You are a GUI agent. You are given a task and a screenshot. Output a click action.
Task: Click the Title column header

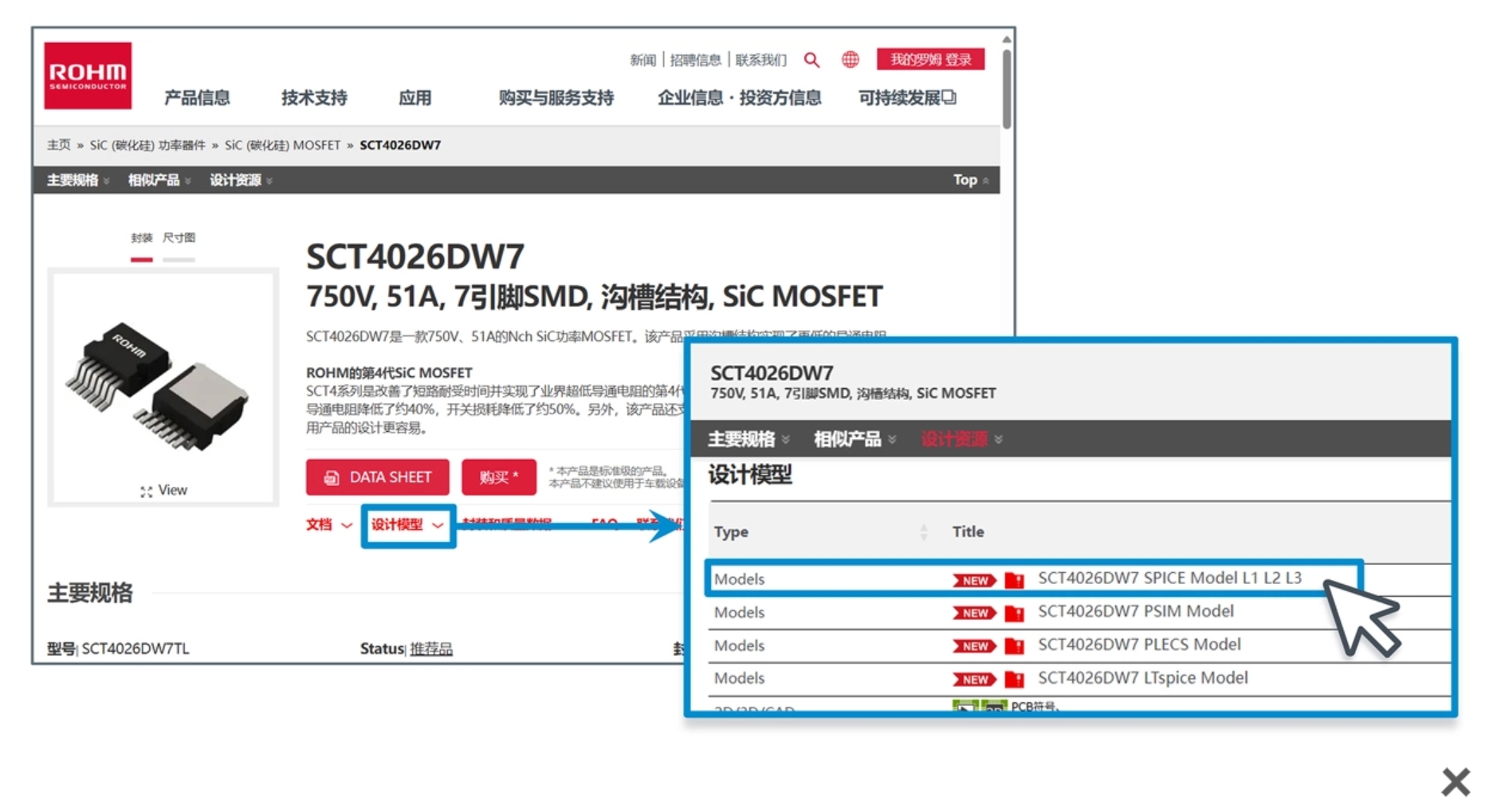tap(968, 532)
